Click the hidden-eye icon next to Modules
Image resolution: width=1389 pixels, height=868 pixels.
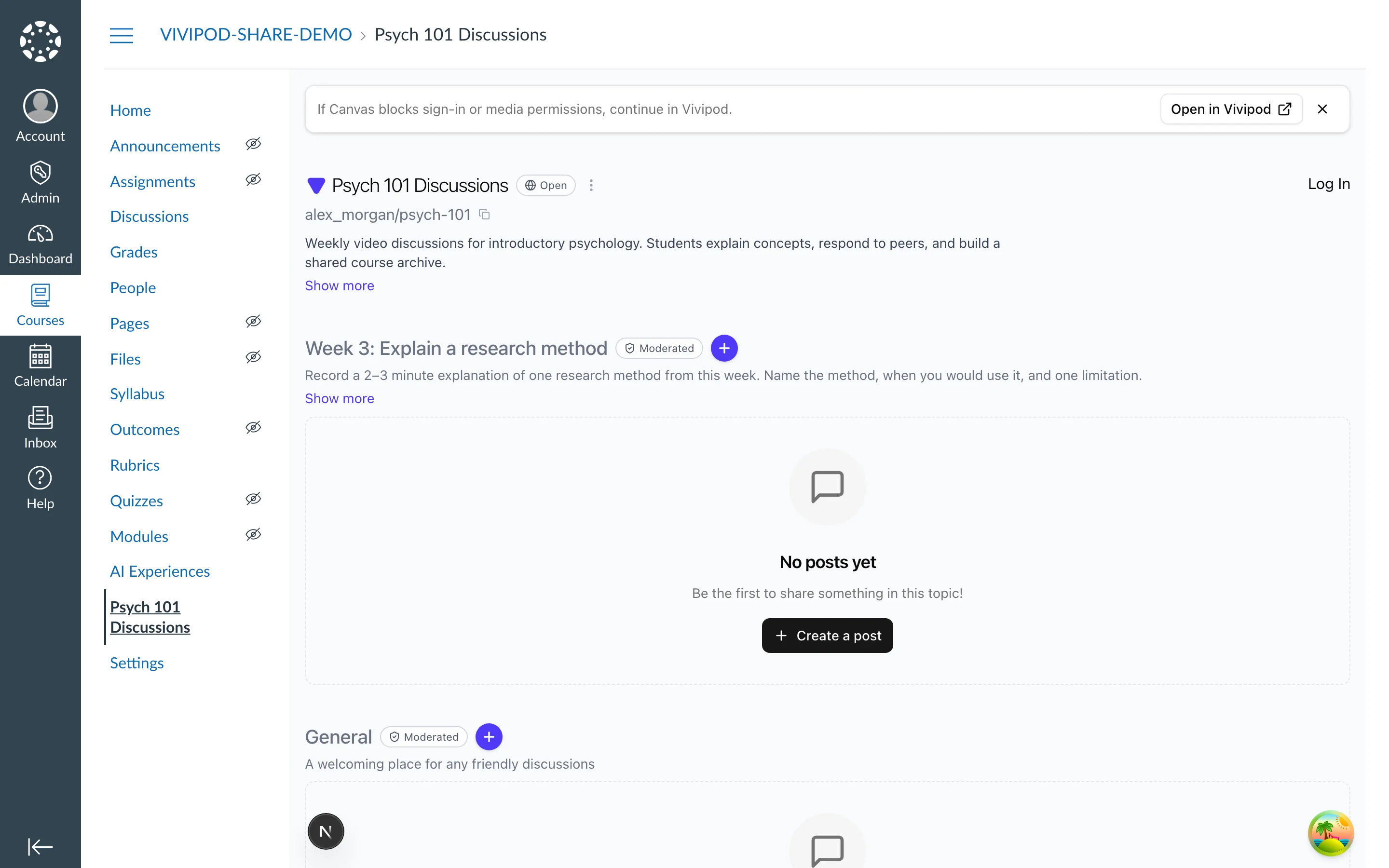[253, 534]
